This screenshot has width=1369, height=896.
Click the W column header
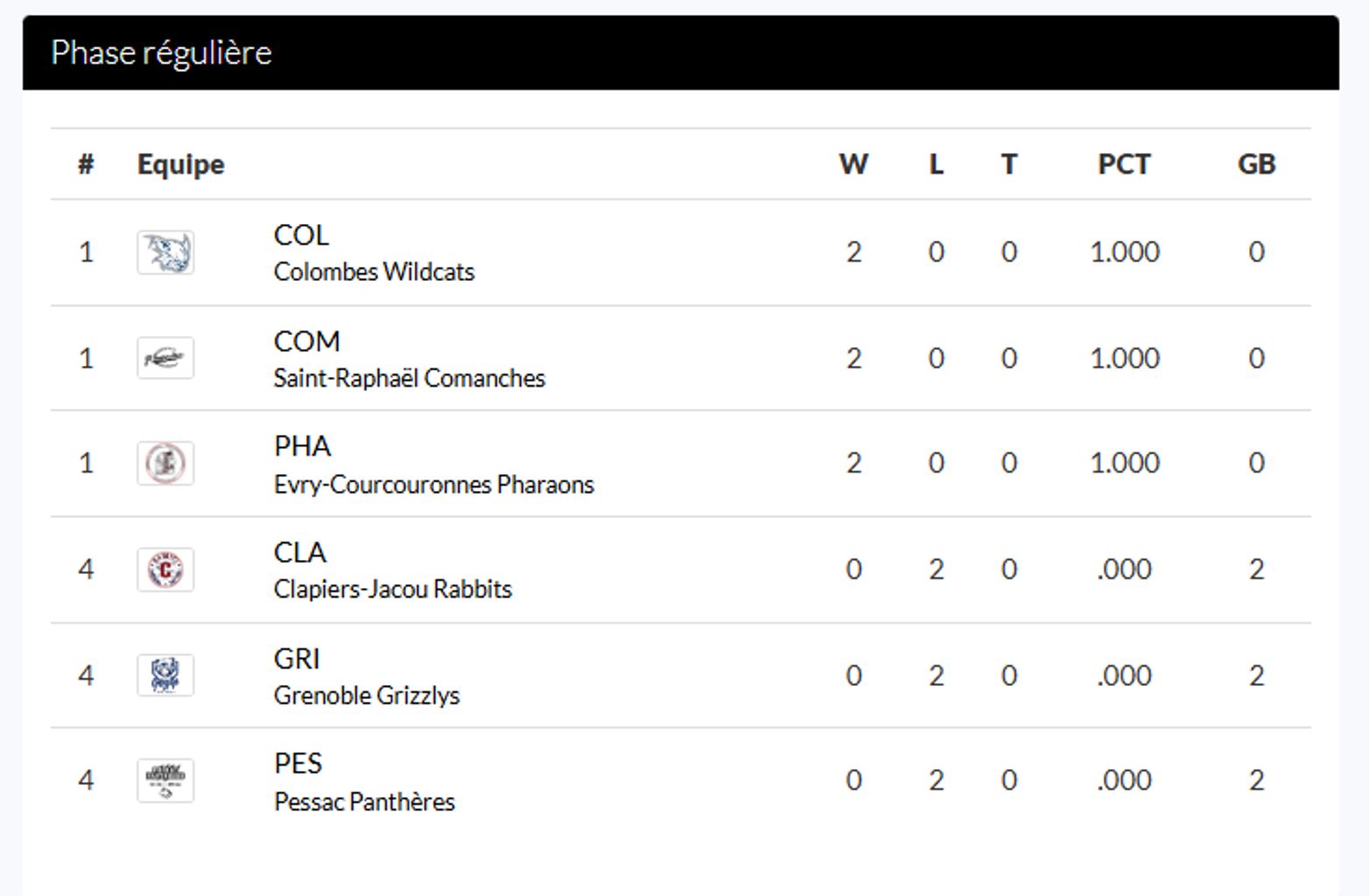point(853,164)
